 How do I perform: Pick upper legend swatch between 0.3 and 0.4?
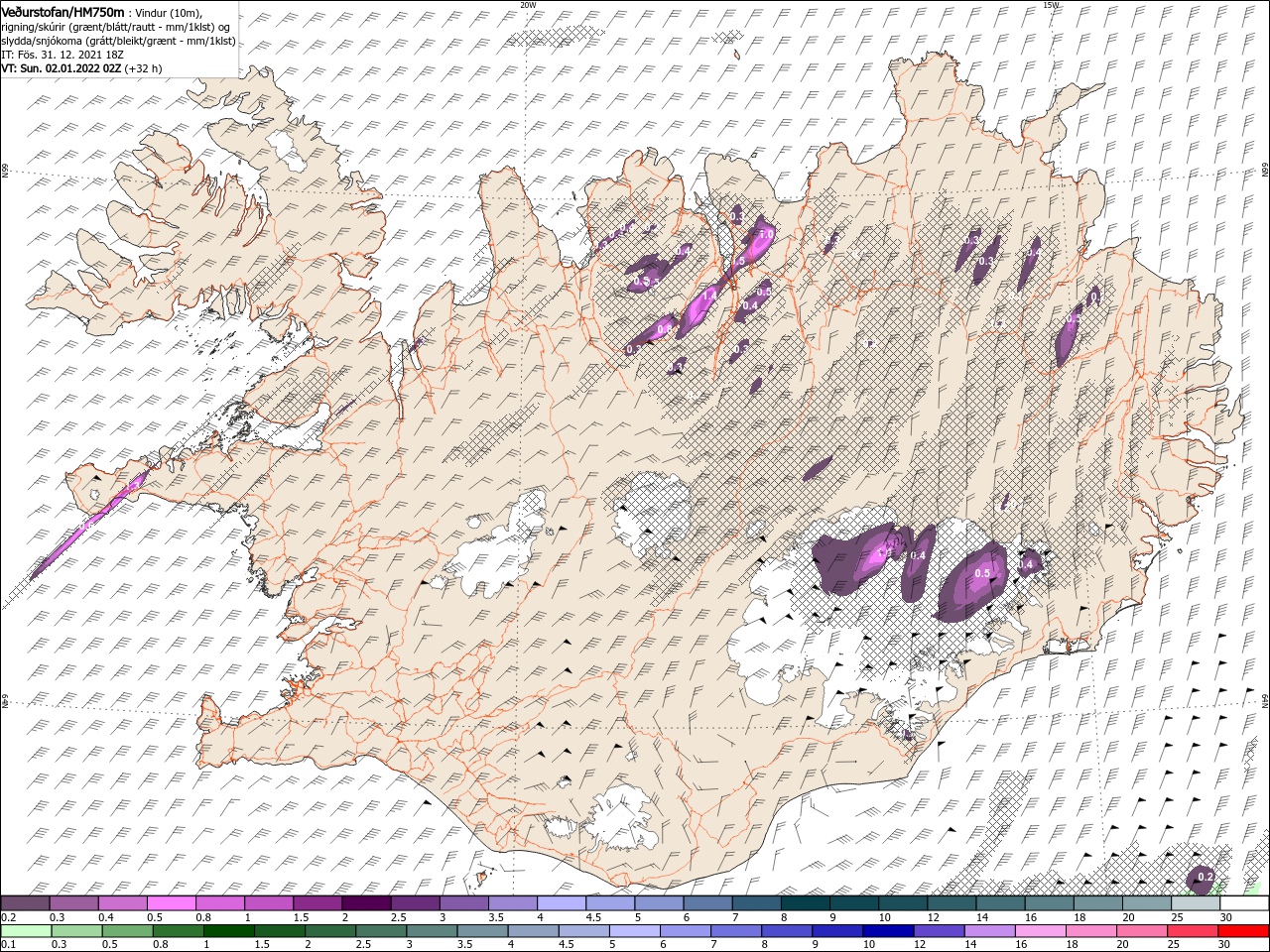pos(73,903)
